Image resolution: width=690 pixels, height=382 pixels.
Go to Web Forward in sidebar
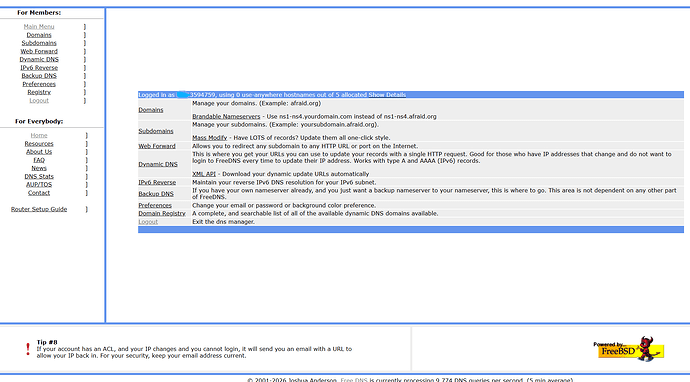[x=39, y=51]
